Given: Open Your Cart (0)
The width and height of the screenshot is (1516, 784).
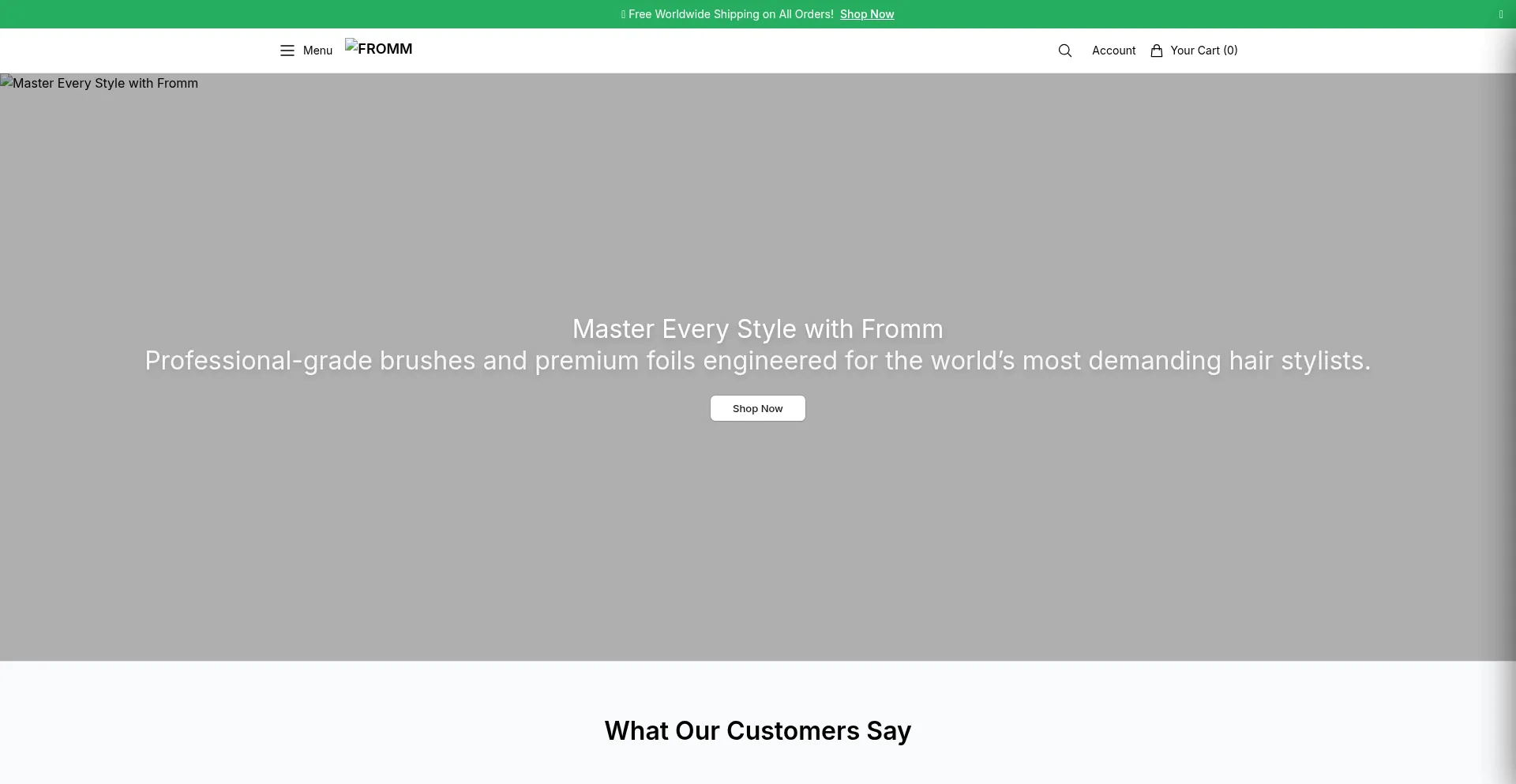Looking at the screenshot, I should click(1203, 51).
